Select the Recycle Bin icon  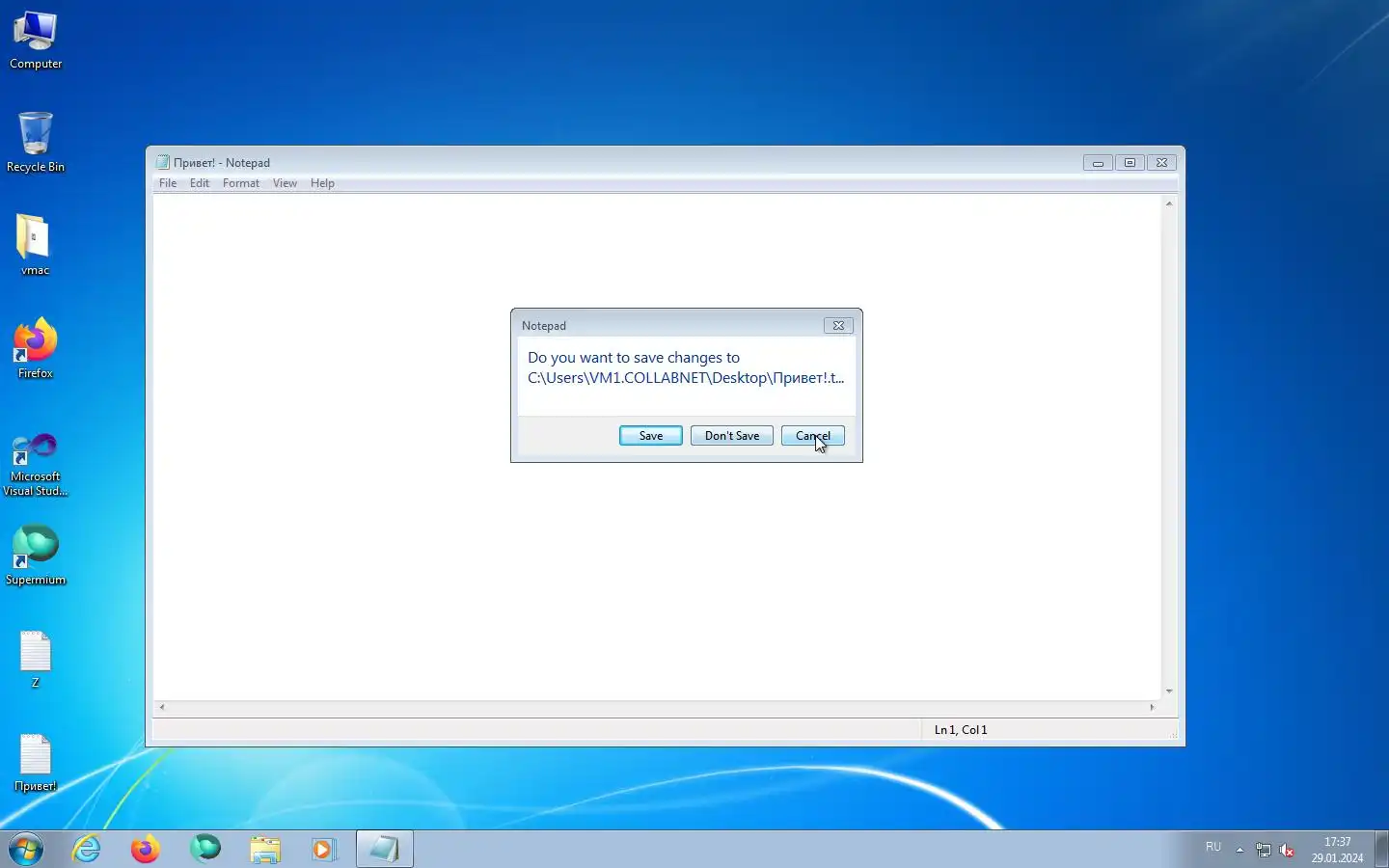36,143
